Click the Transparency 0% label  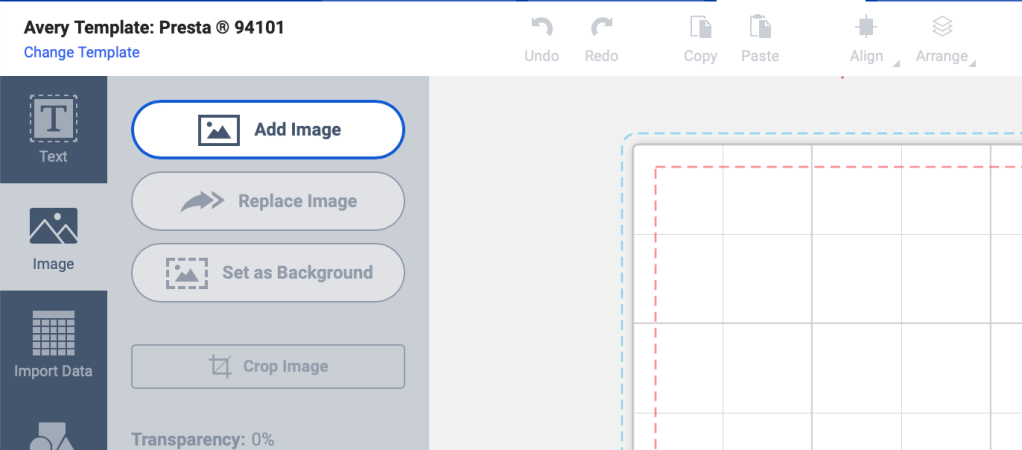[x=203, y=439]
